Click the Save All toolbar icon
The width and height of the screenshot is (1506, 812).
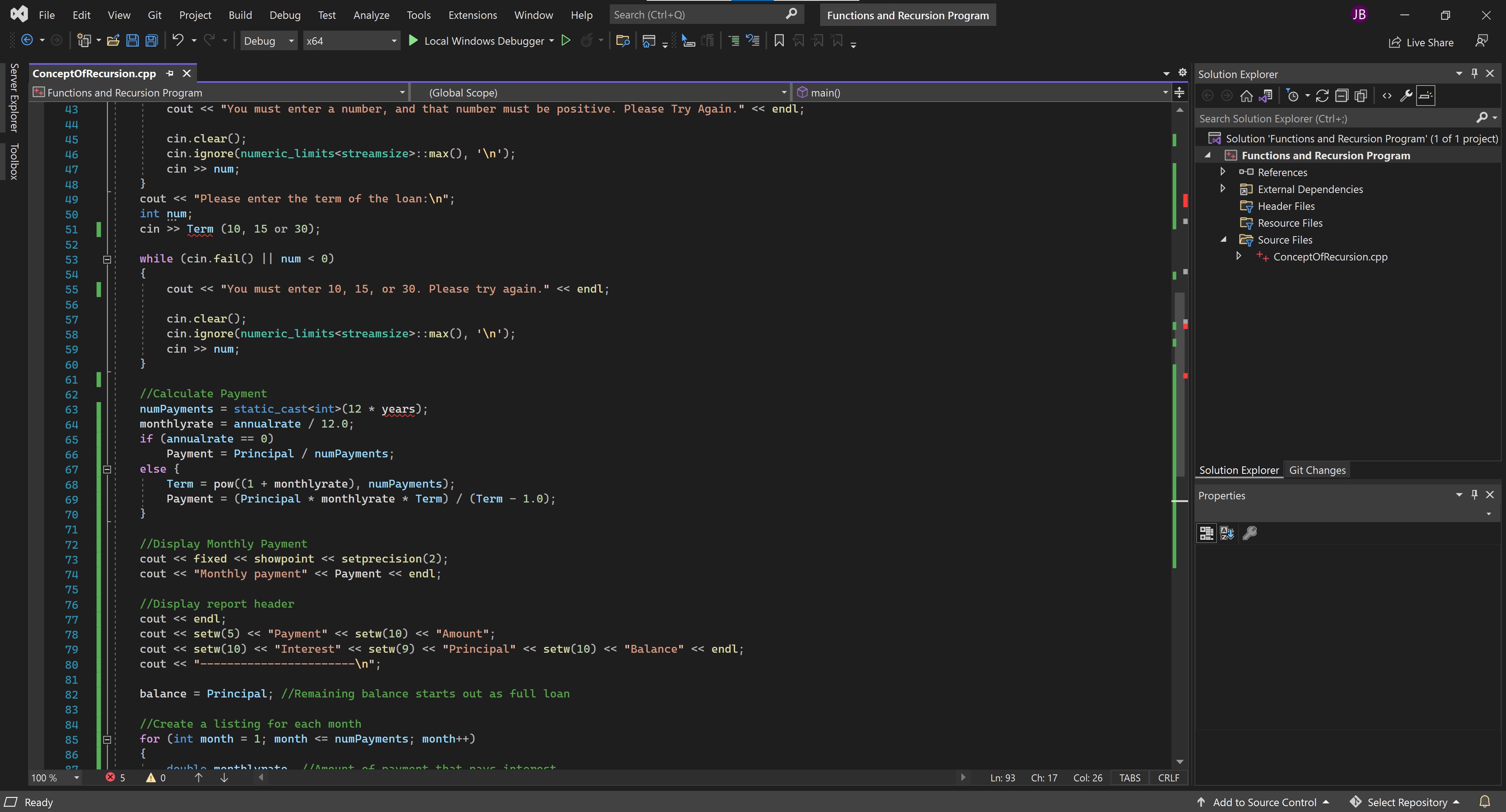(151, 41)
